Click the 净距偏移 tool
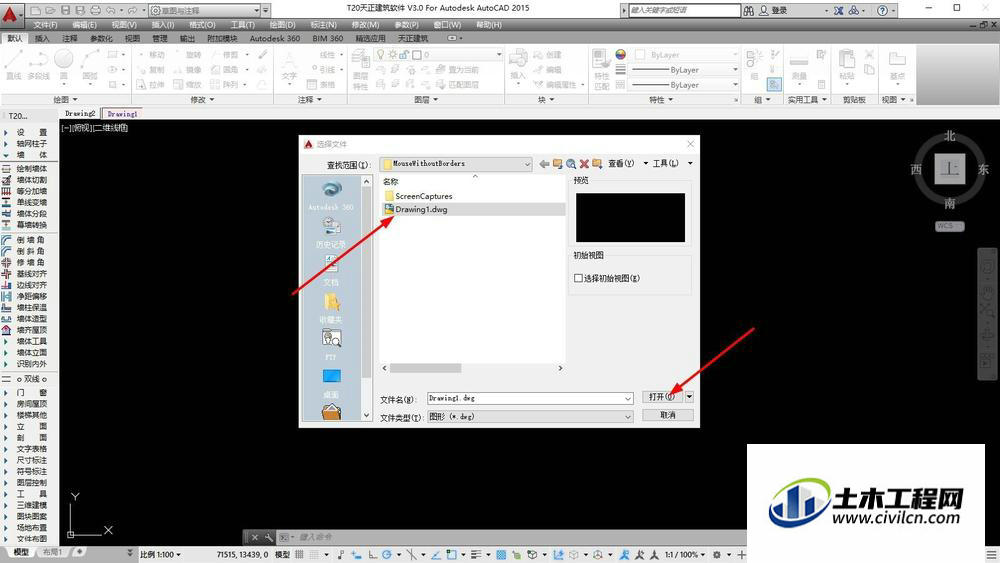The height and width of the screenshot is (563, 1000). tap(31, 296)
